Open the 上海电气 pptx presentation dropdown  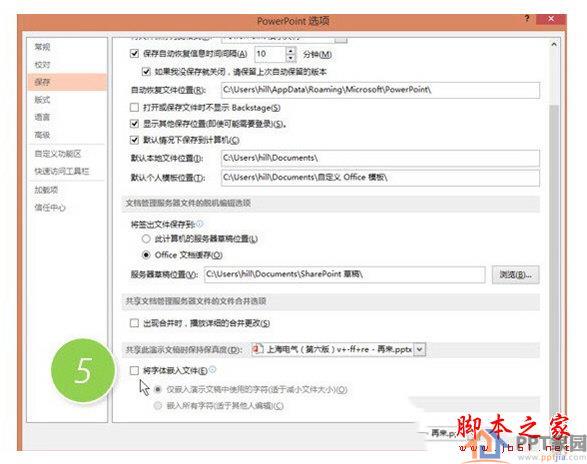pos(420,349)
